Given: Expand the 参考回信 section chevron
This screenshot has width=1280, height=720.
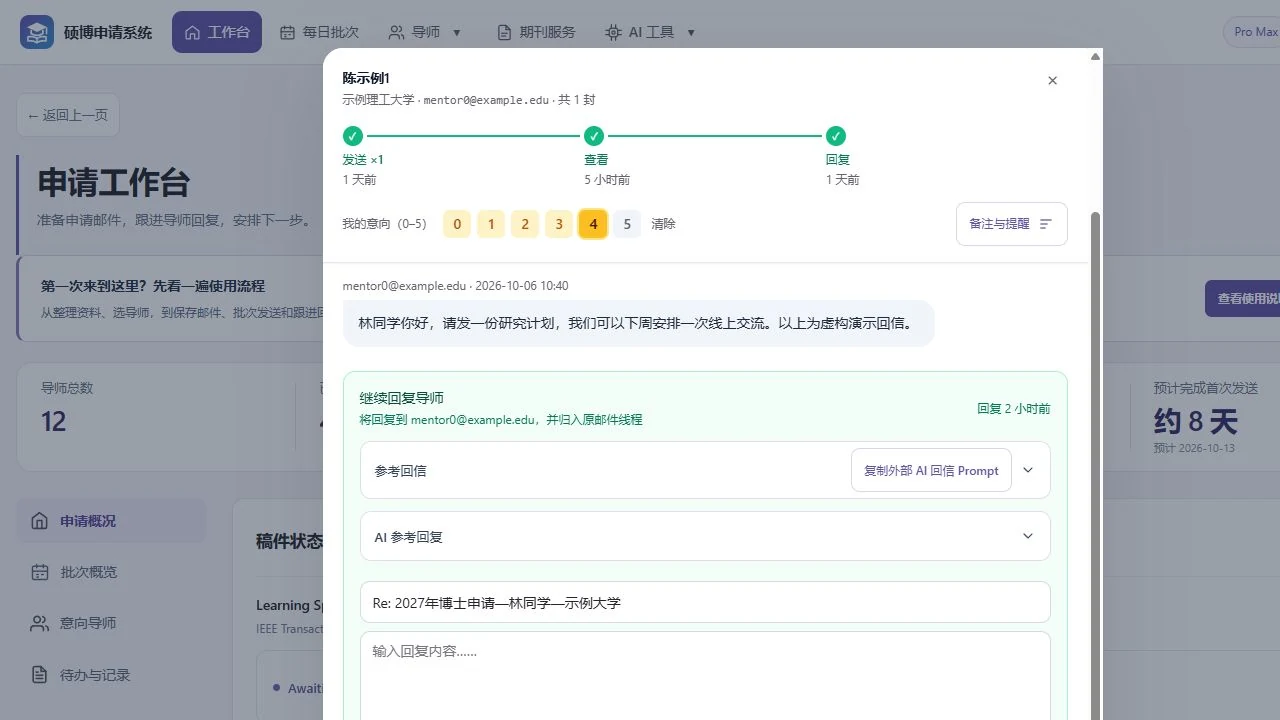Looking at the screenshot, I should click(1028, 470).
